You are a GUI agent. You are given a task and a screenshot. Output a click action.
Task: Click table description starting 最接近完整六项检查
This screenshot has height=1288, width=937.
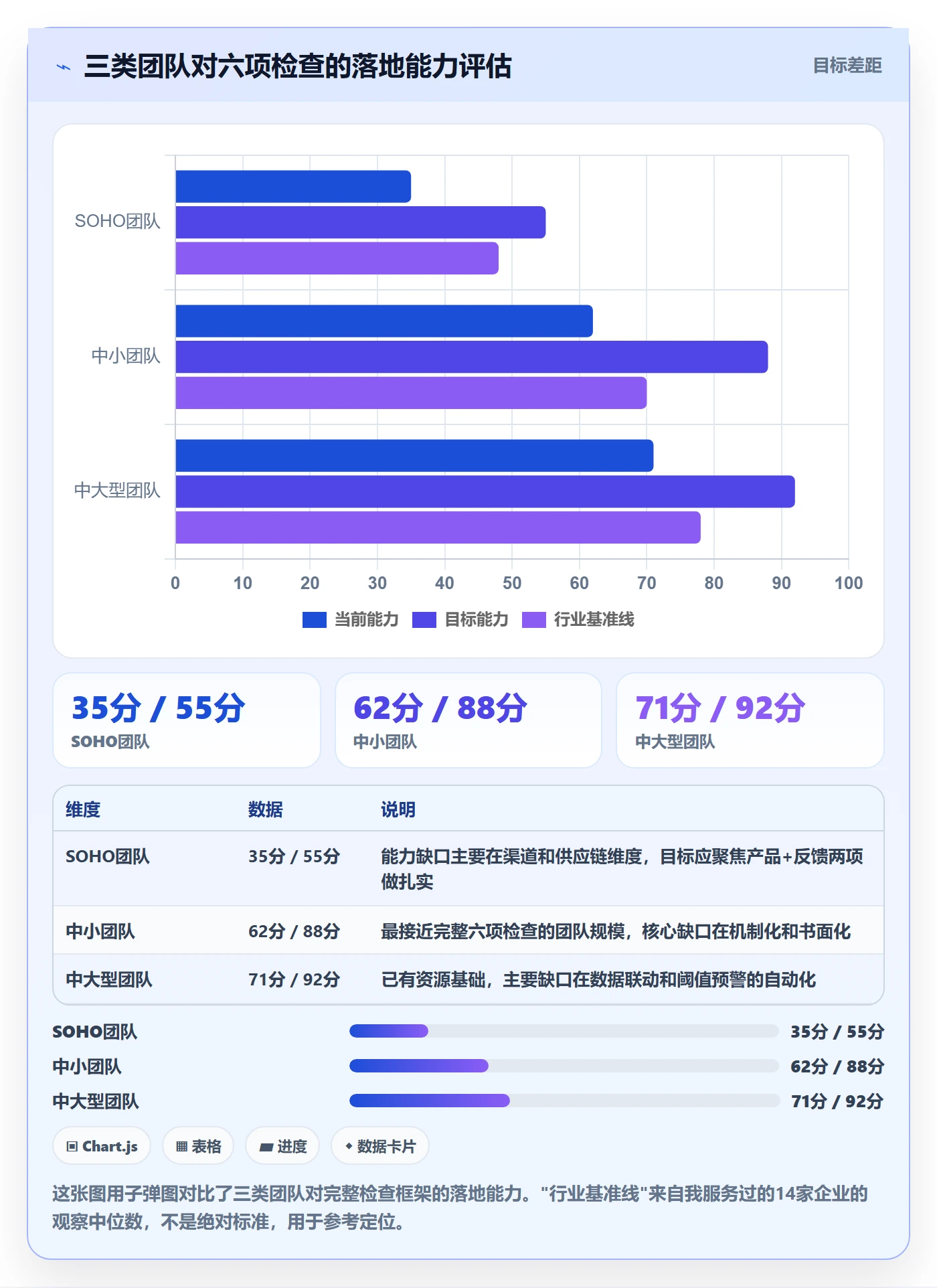tap(616, 931)
